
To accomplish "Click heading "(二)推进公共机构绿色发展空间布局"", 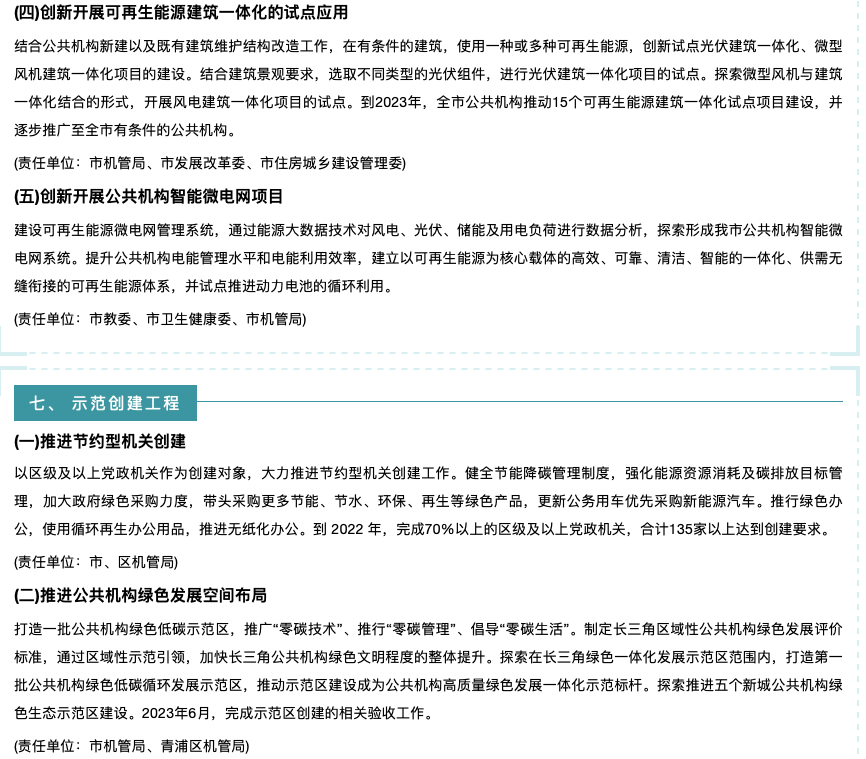I will pyautogui.click(x=140, y=596).
